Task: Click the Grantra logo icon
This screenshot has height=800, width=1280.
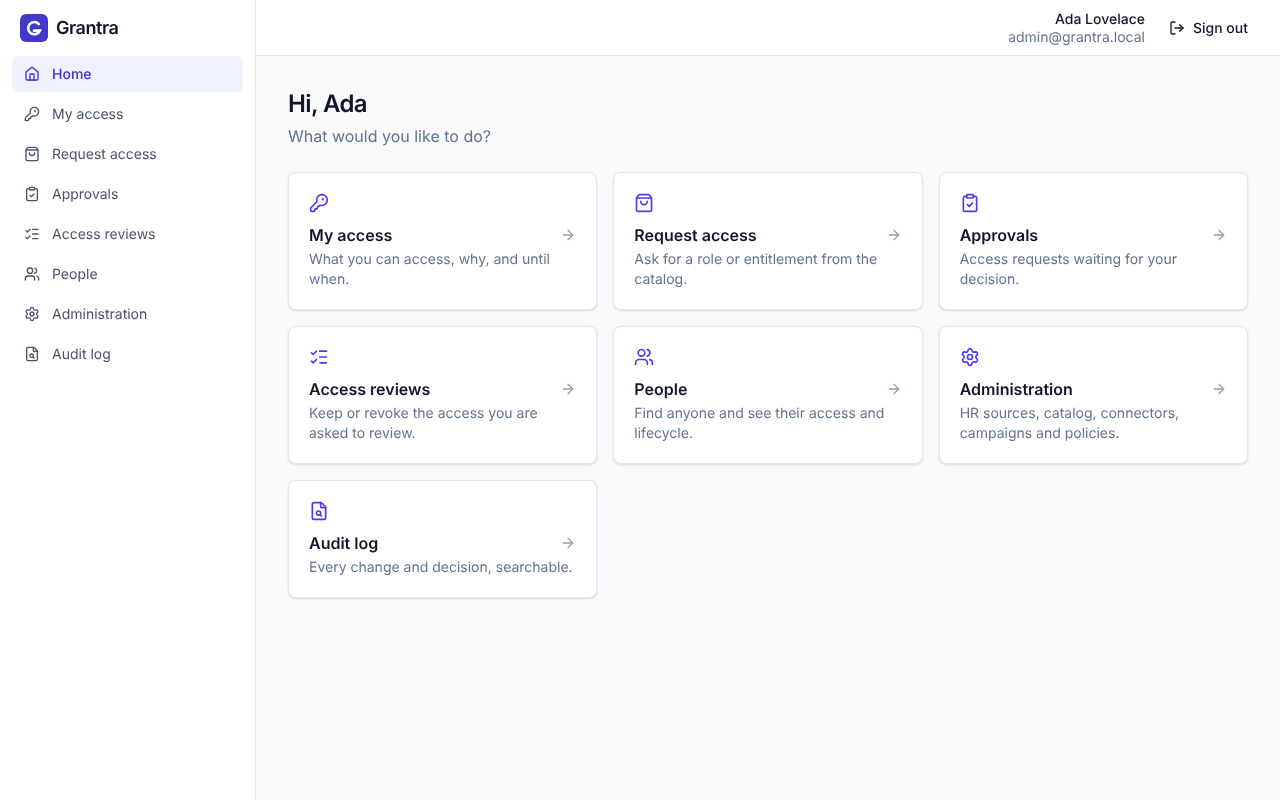Action: pos(34,28)
